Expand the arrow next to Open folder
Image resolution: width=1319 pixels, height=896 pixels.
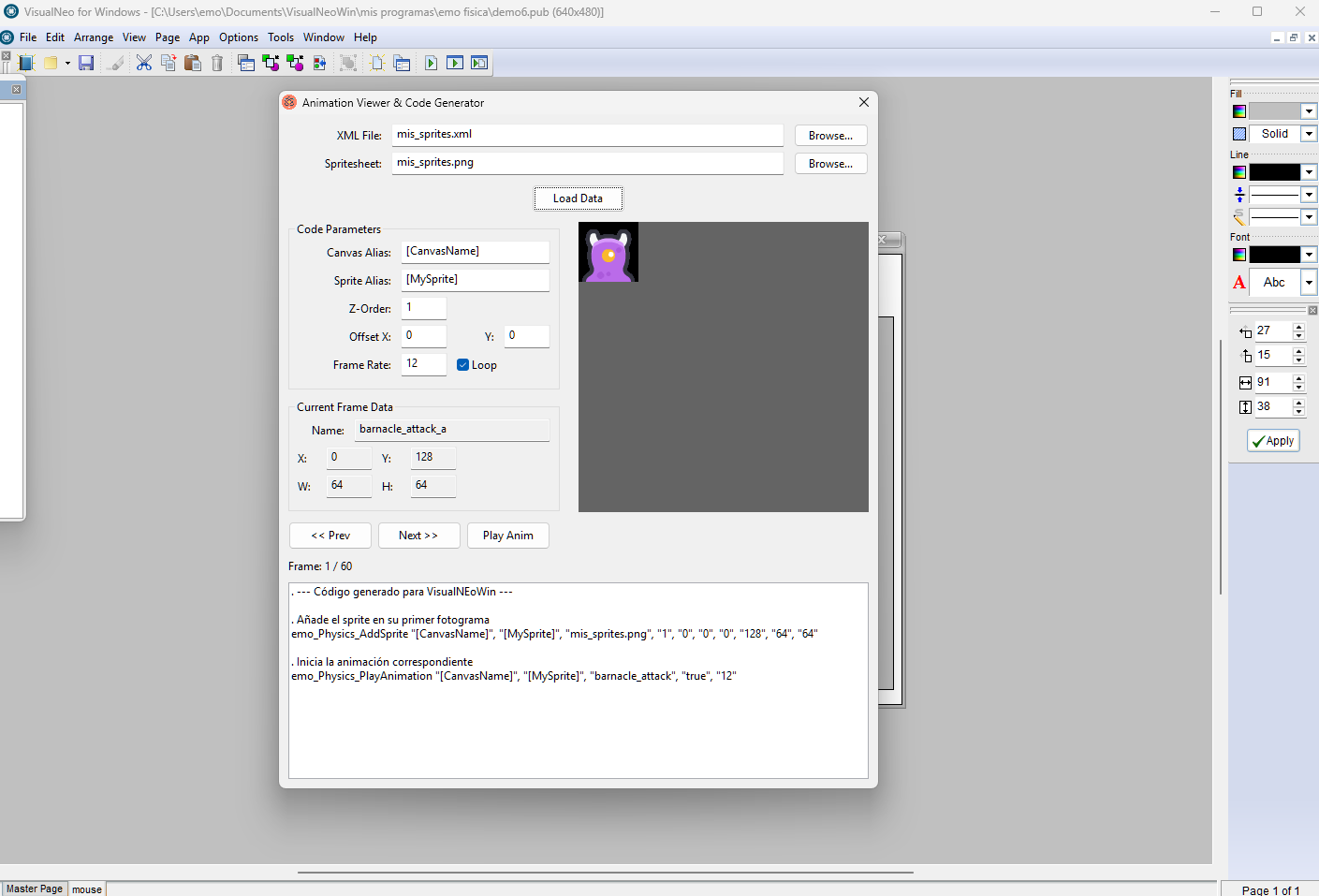point(67,63)
